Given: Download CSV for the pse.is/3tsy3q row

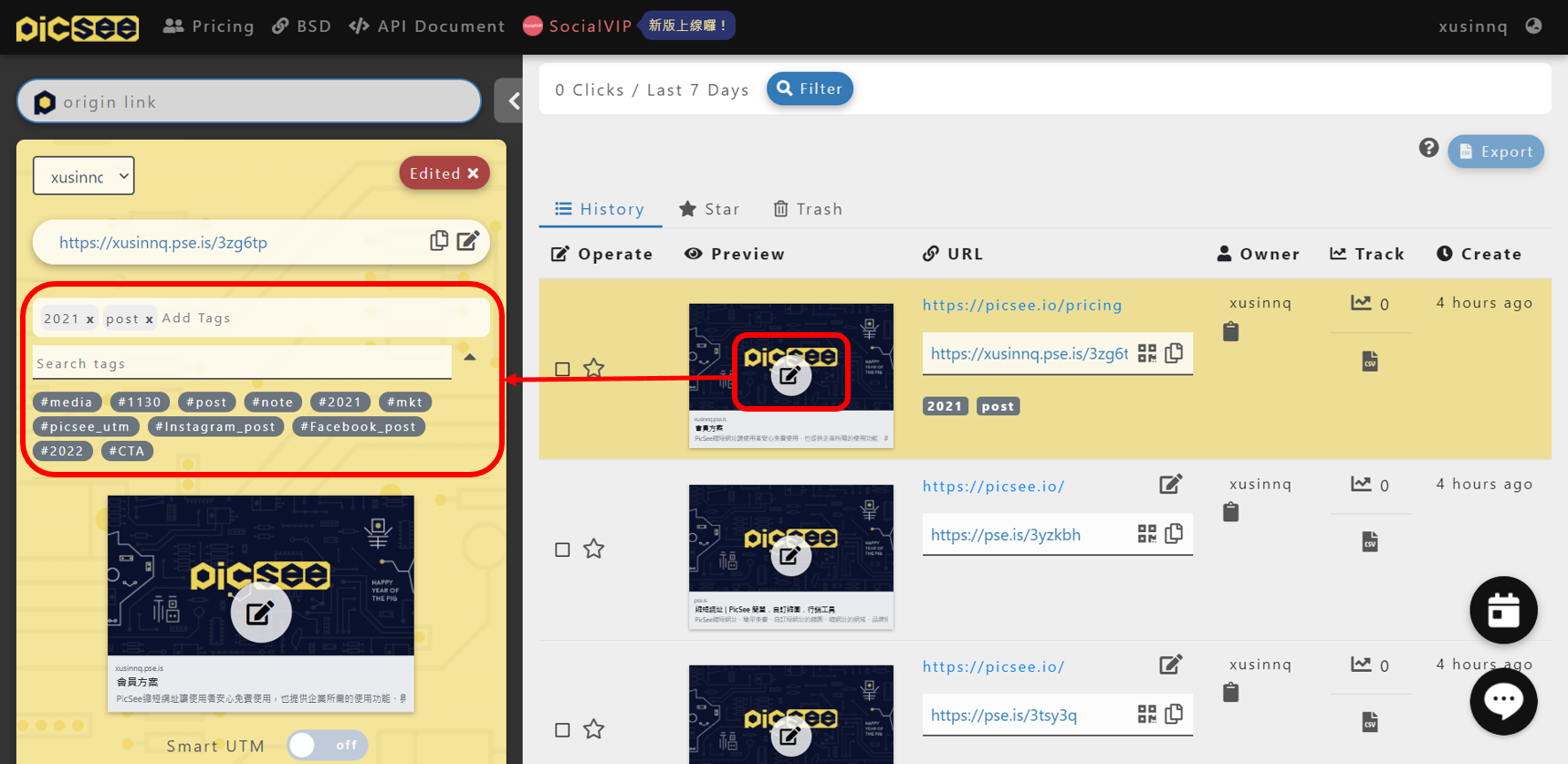Looking at the screenshot, I should (x=1370, y=723).
